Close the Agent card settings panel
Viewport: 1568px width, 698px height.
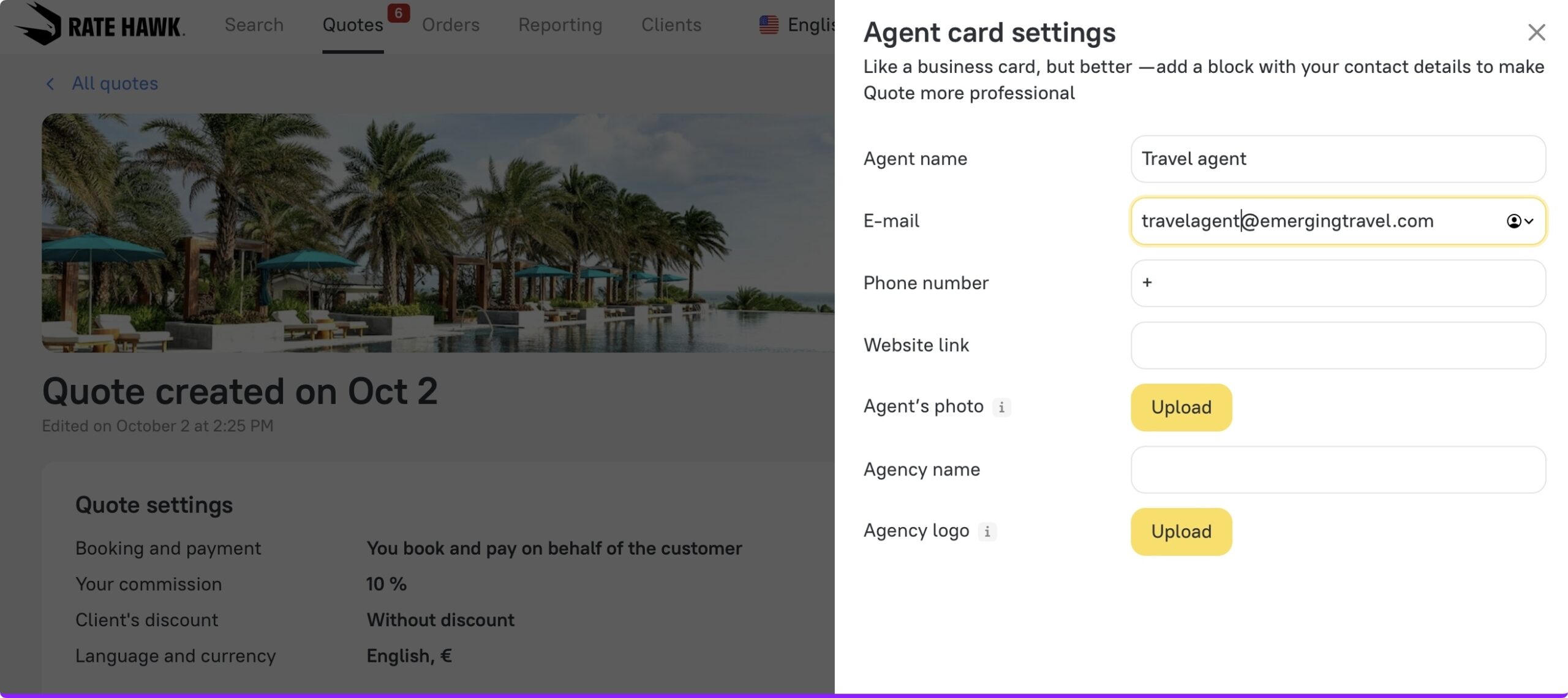pyautogui.click(x=1536, y=32)
